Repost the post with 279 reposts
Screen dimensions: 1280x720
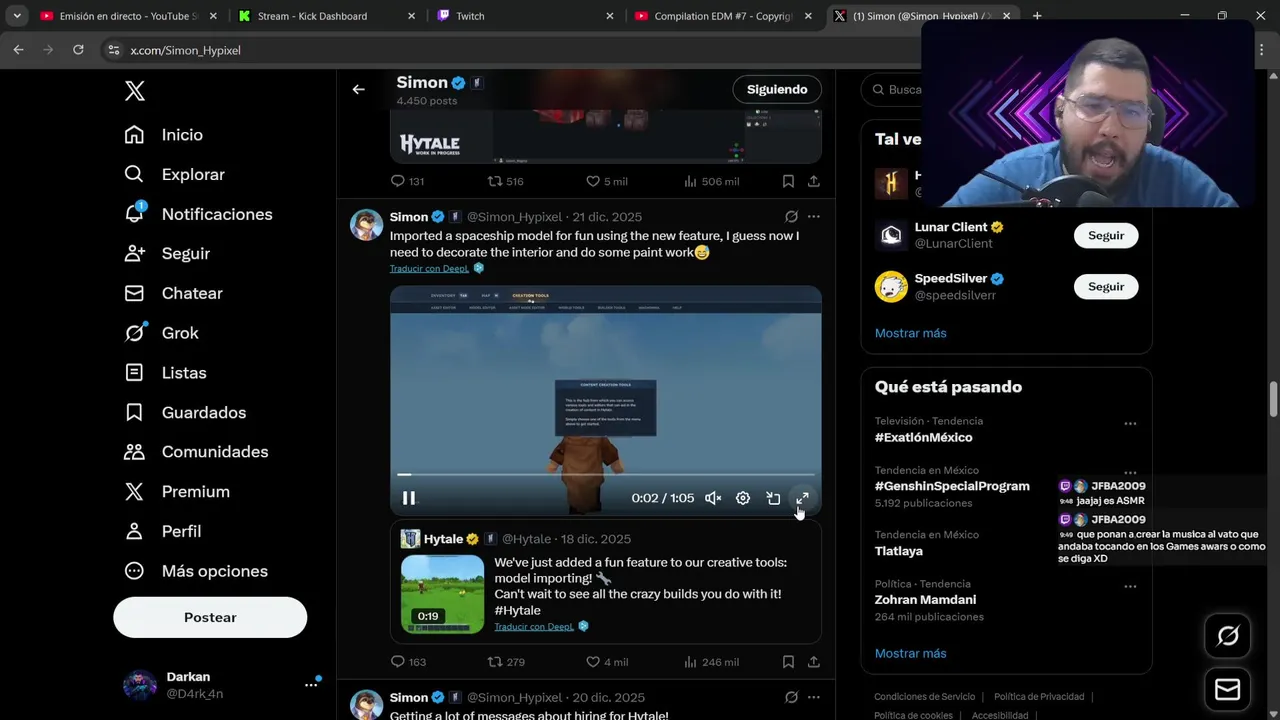(x=506, y=662)
